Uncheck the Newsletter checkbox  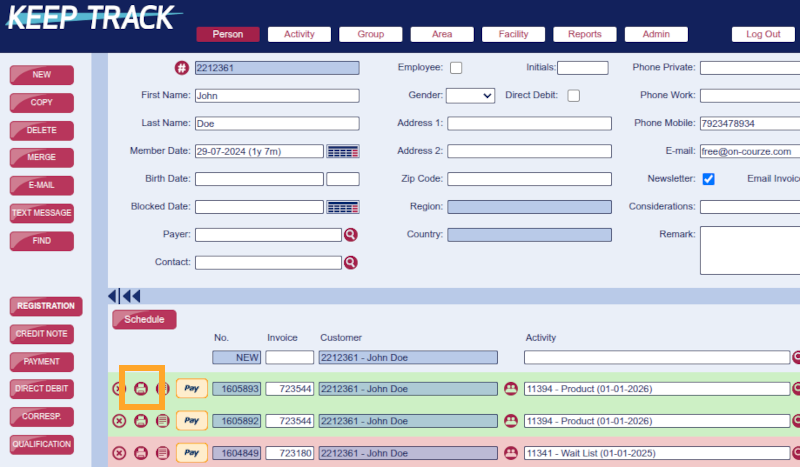coord(708,179)
